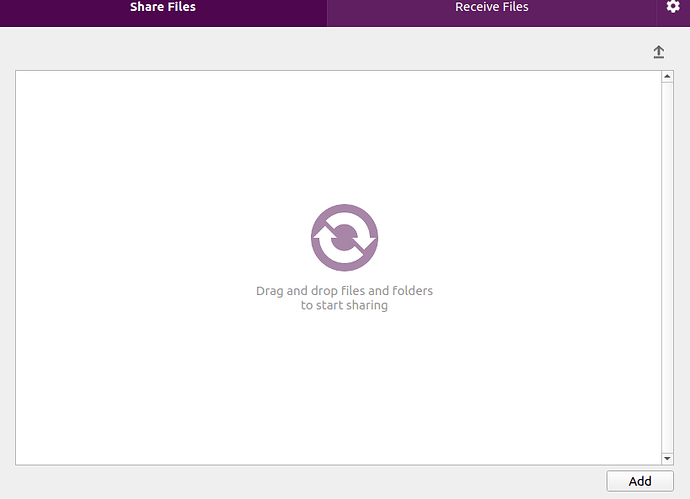Click the "to start sharing" text line
This screenshot has width=690, height=499.
point(344,306)
